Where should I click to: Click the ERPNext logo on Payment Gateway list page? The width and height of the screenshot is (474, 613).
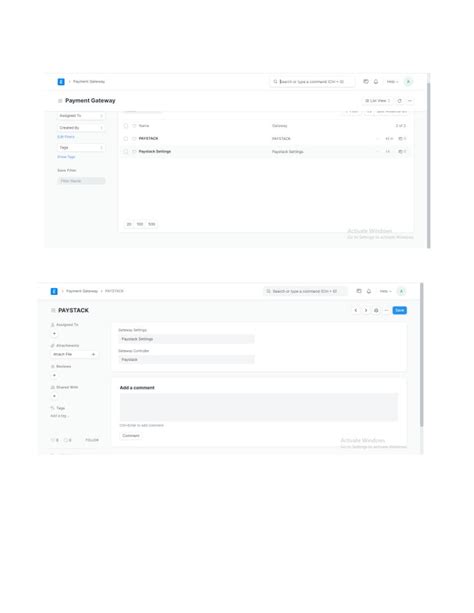[61, 82]
